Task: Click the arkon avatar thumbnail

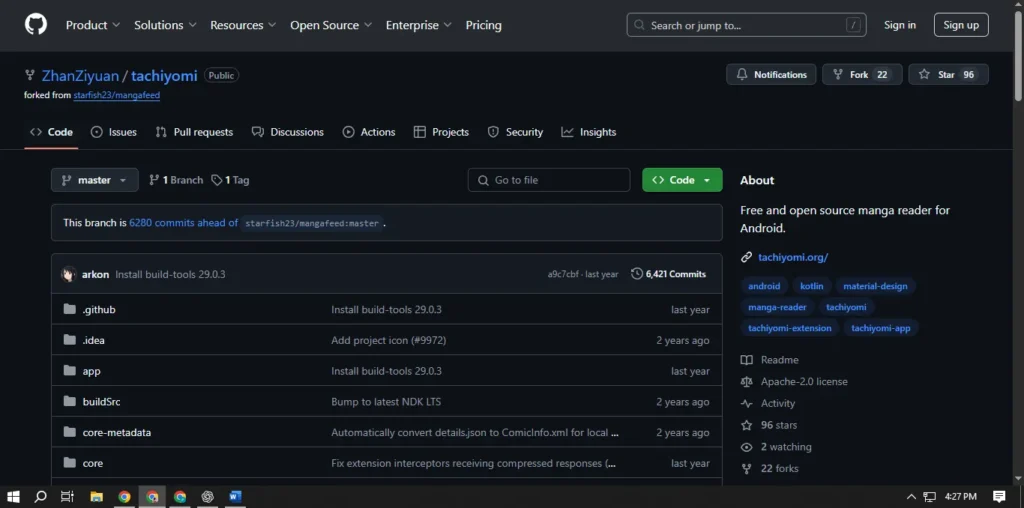Action: coord(68,274)
